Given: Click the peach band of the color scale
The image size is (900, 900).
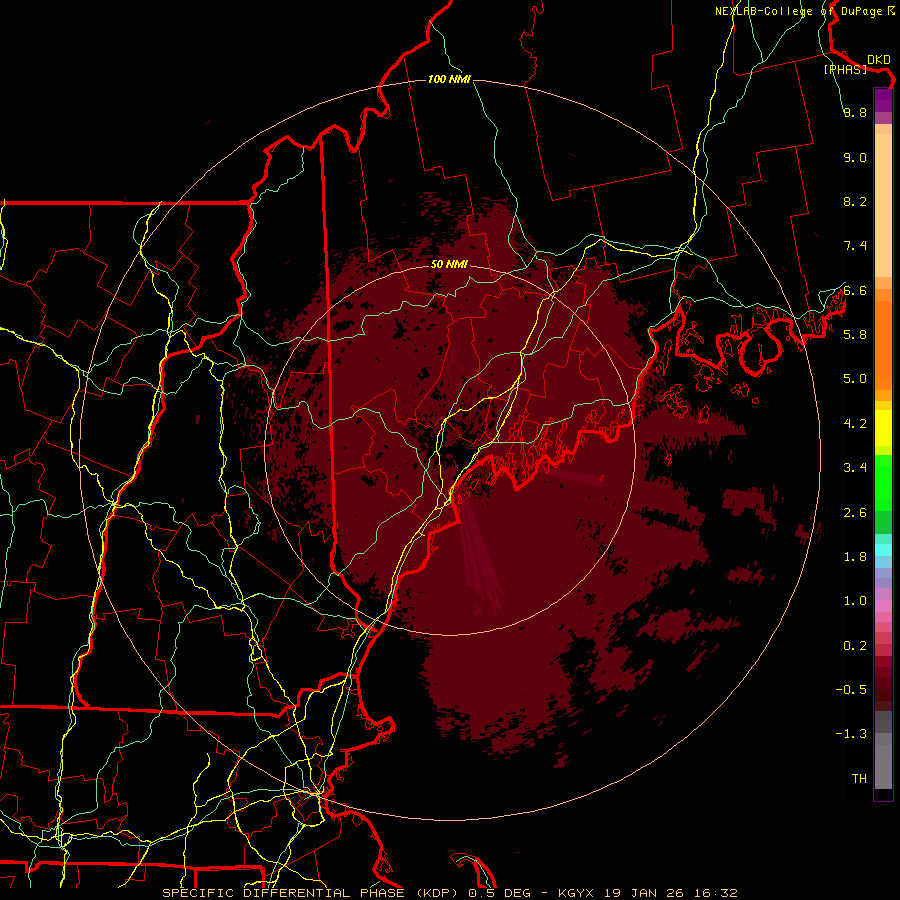Looking at the screenshot, I should [883, 205].
